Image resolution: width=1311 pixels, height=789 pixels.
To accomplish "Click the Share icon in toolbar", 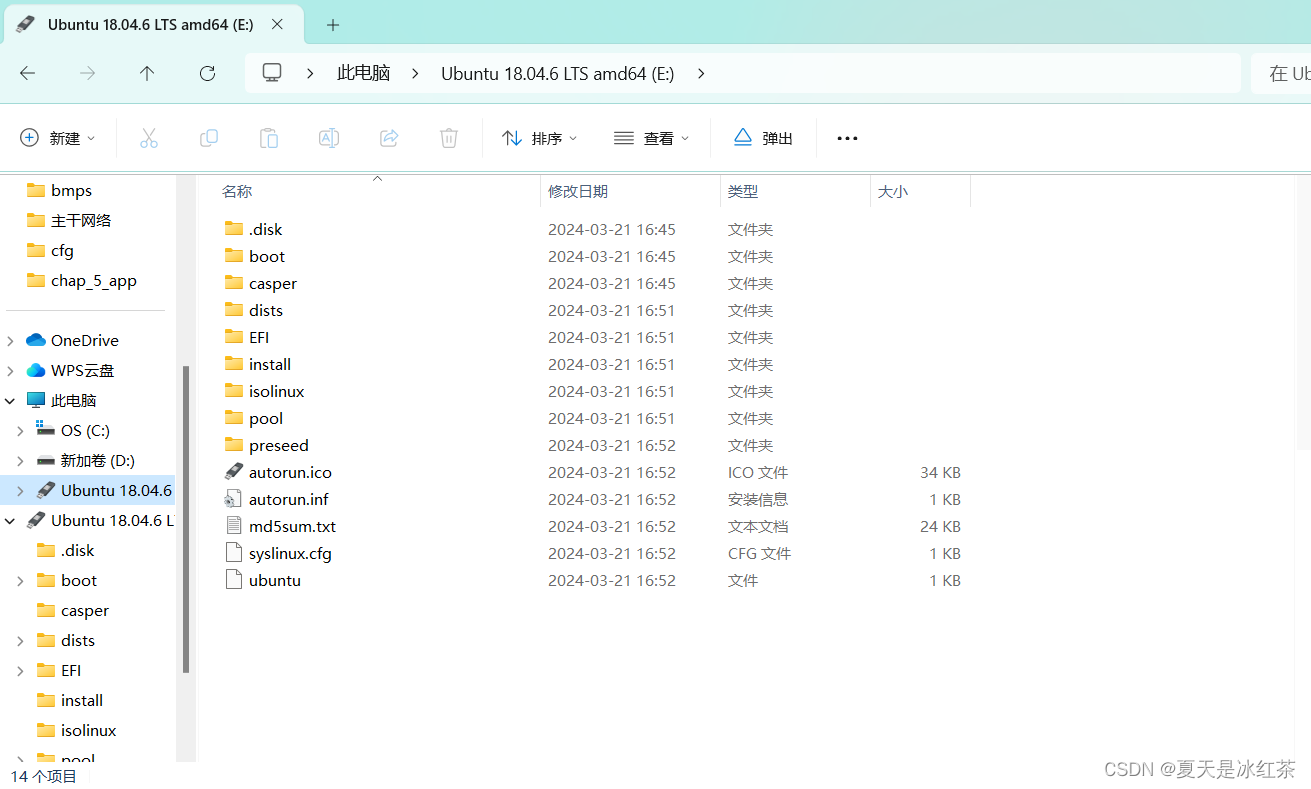I will coord(389,138).
